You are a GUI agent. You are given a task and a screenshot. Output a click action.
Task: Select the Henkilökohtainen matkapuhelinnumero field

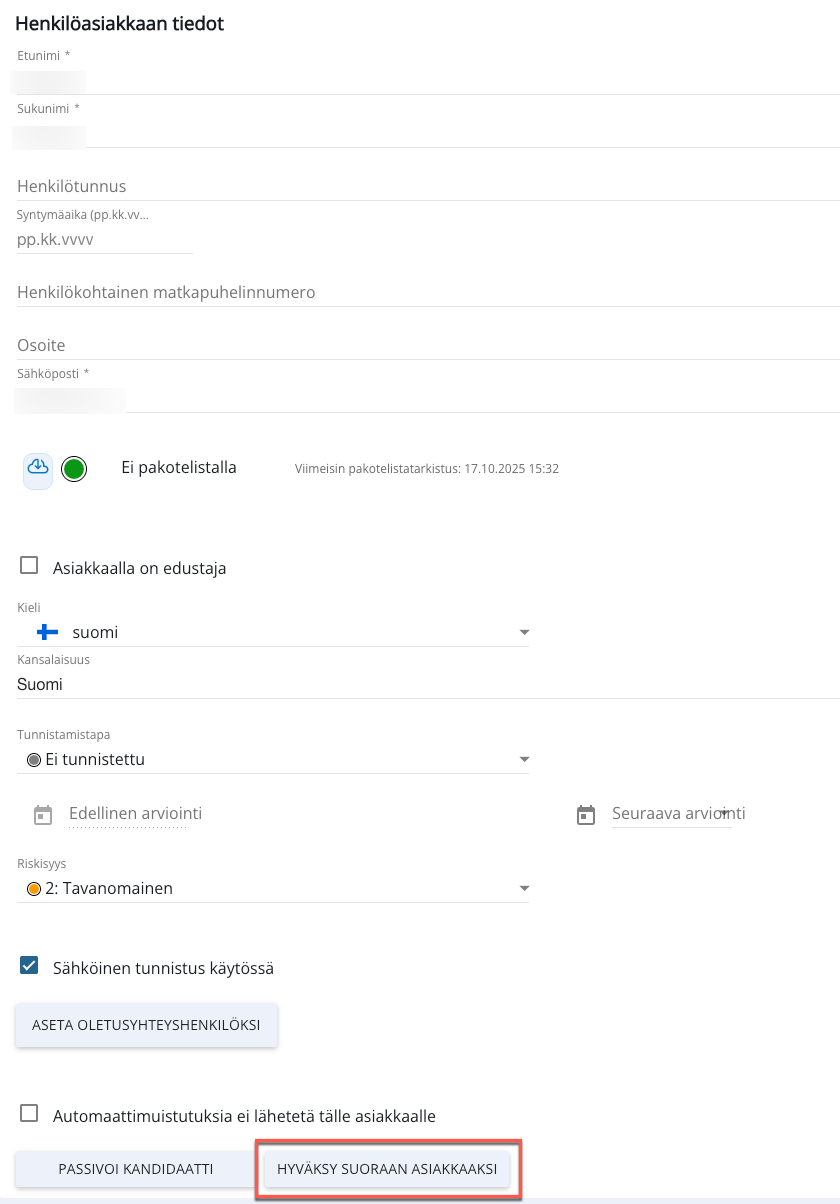(x=400, y=292)
